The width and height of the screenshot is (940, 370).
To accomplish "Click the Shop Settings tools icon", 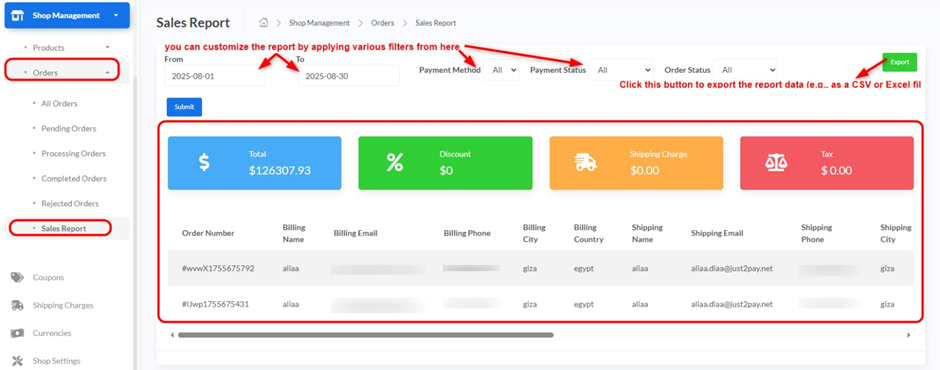I will pyautogui.click(x=17, y=360).
